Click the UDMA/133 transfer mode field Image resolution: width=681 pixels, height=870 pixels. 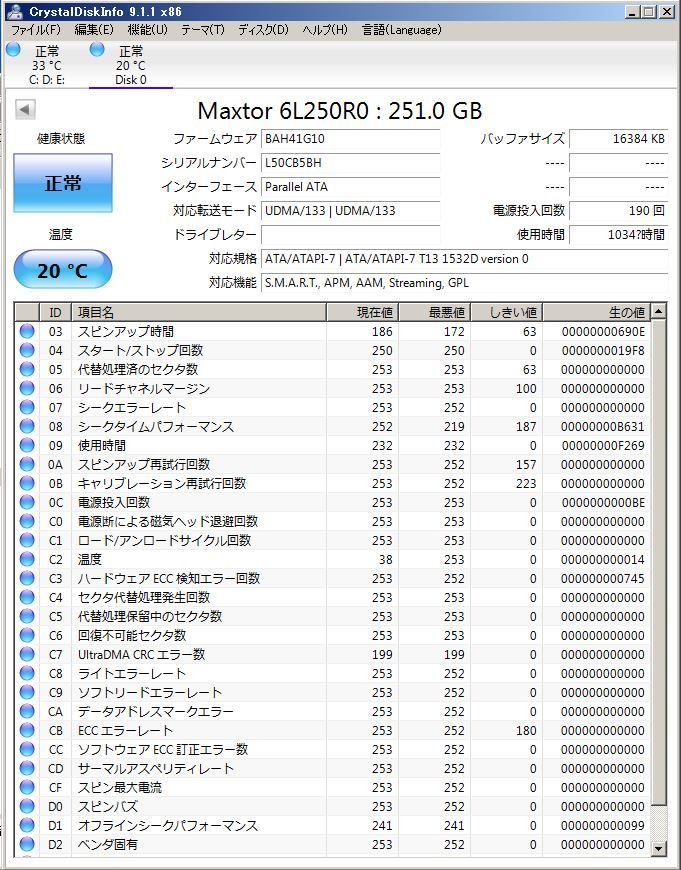(350, 211)
